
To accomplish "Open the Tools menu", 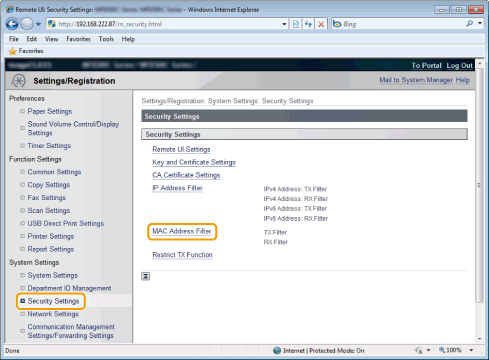I will (106, 39).
